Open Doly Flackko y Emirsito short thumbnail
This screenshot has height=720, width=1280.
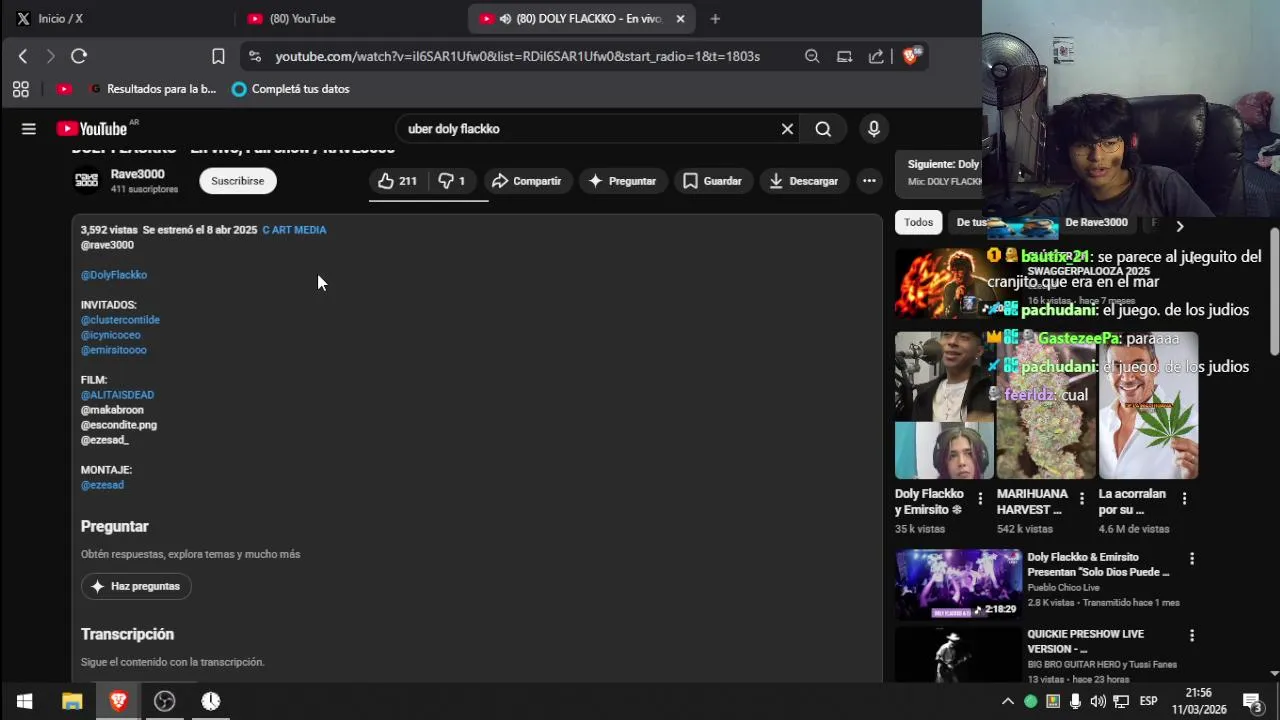point(944,406)
